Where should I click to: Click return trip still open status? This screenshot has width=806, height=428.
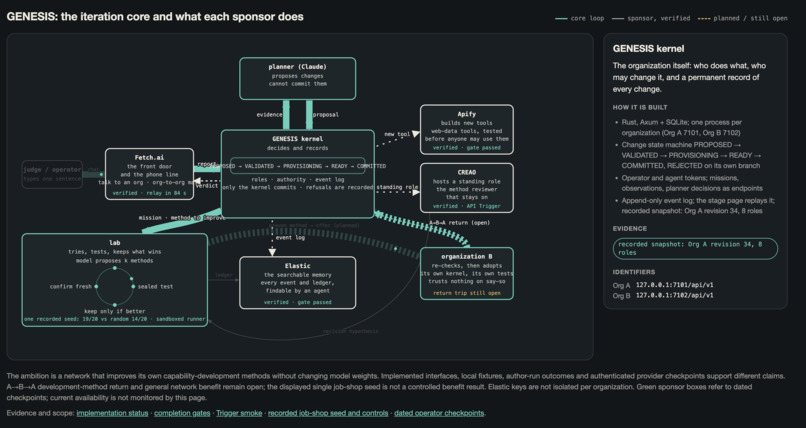pos(466,293)
